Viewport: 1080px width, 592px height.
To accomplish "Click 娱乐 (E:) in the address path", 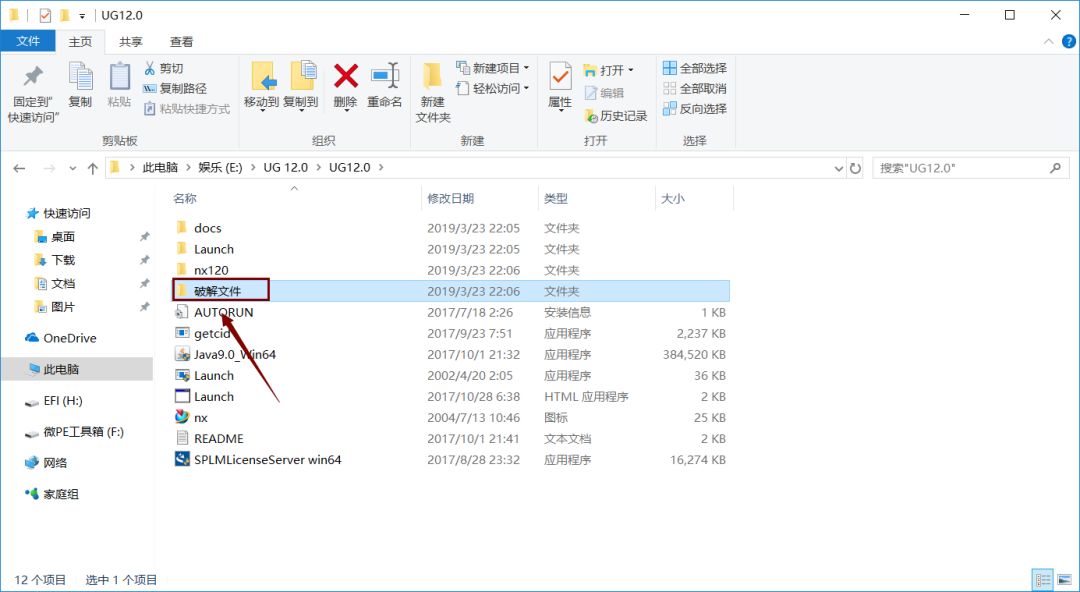I will coord(220,167).
